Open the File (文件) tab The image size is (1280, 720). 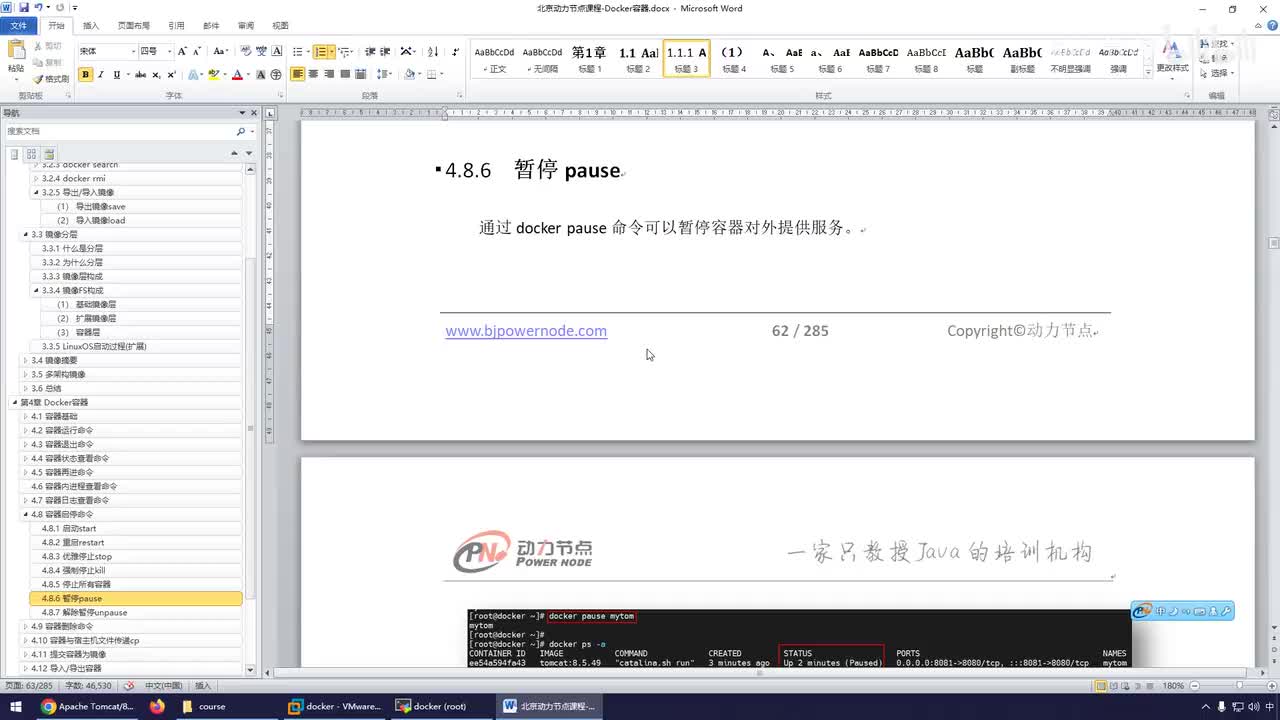(19, 26)
